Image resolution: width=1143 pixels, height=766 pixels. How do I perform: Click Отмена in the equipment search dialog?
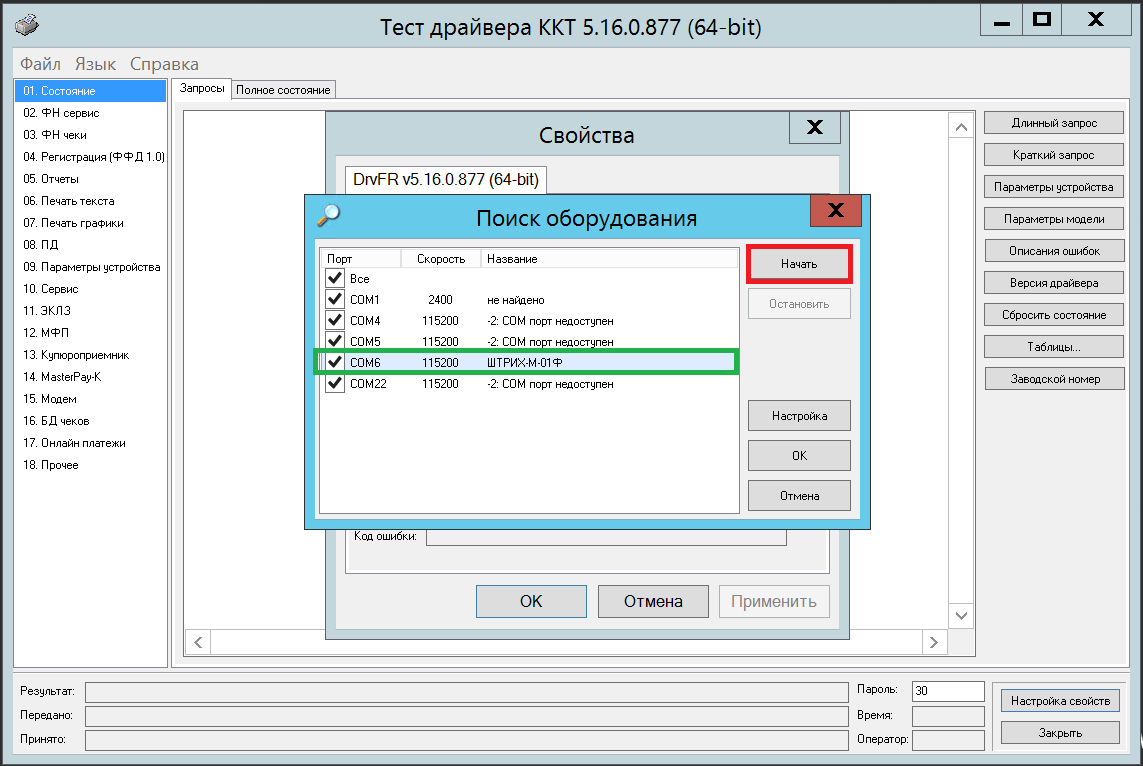pos(799,496)
